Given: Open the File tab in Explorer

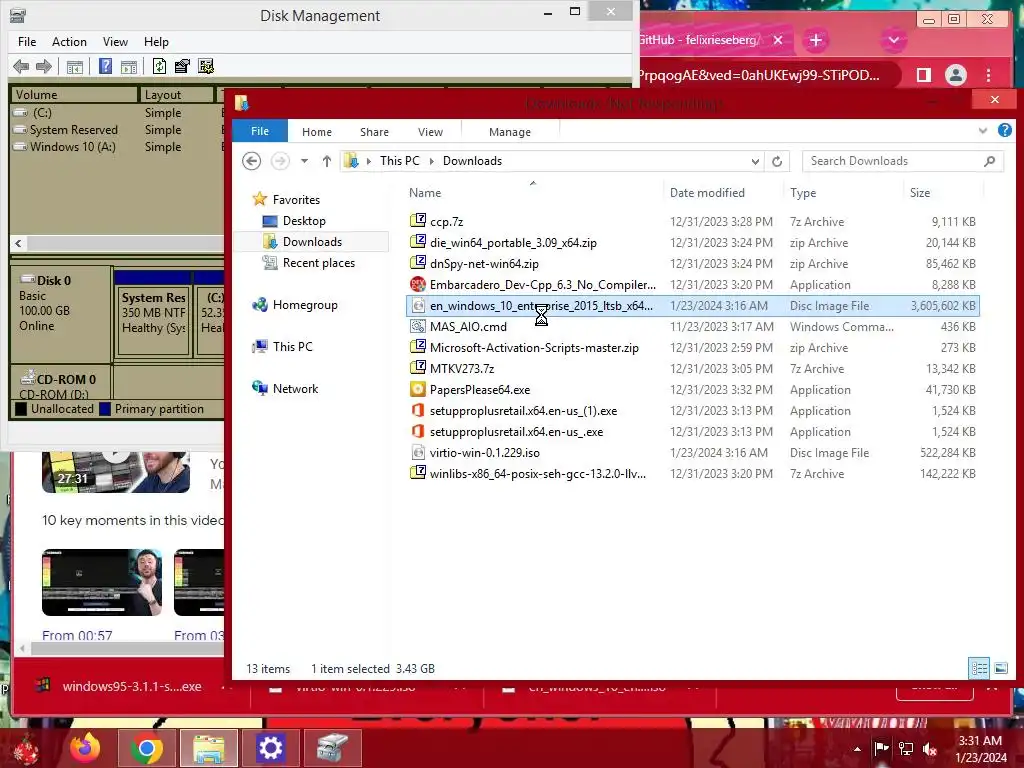Looking at the screenshot, I should click(260, 131).
